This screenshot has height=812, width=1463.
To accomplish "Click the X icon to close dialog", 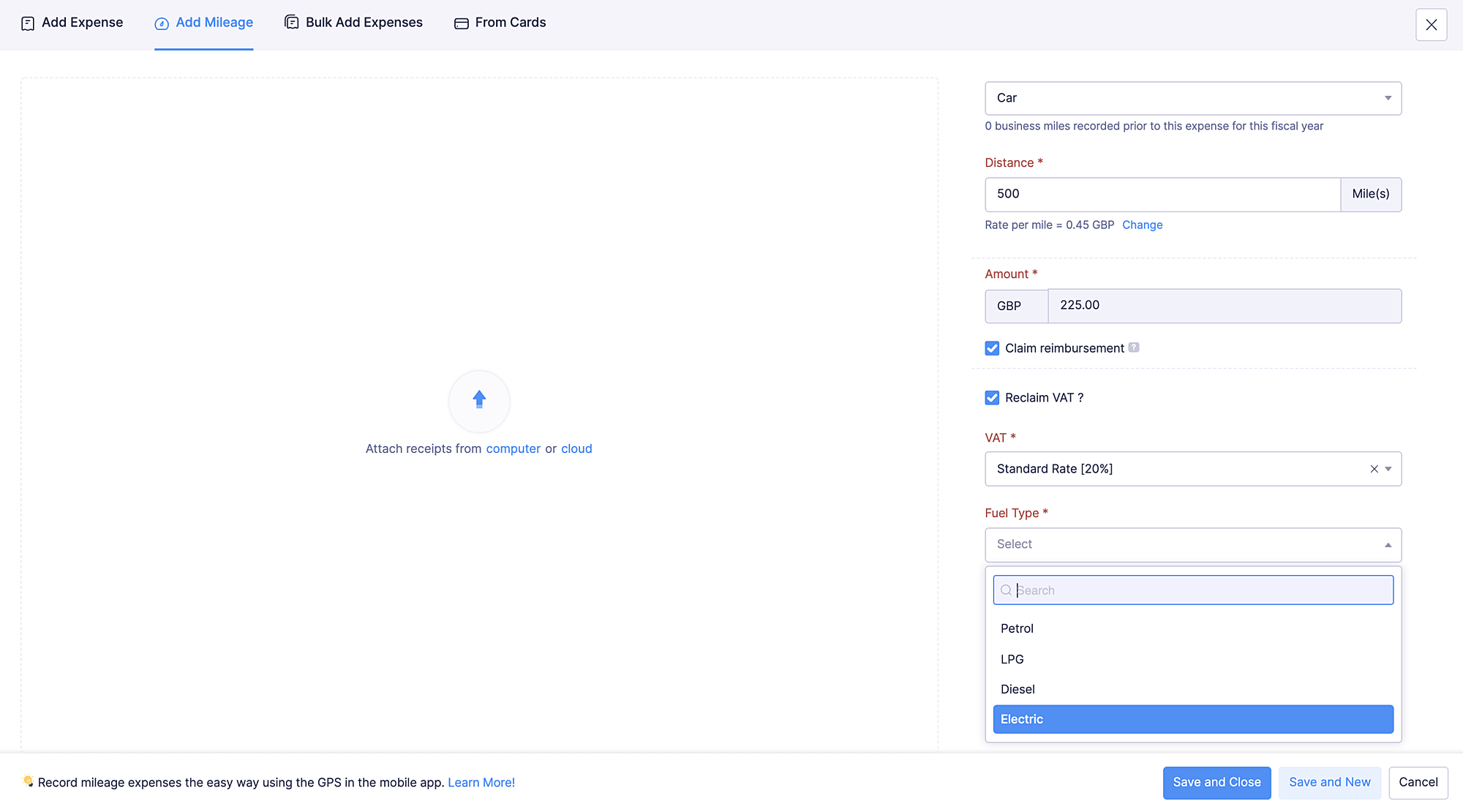I will pos(1431,25).
